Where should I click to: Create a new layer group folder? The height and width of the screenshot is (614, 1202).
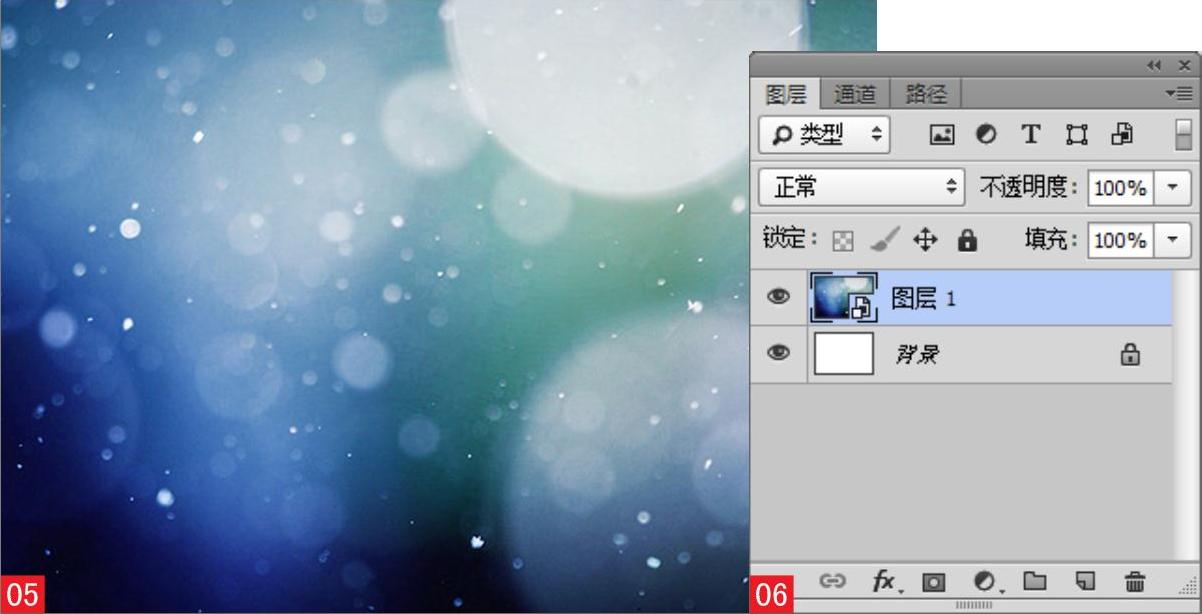click(1034, 581)
